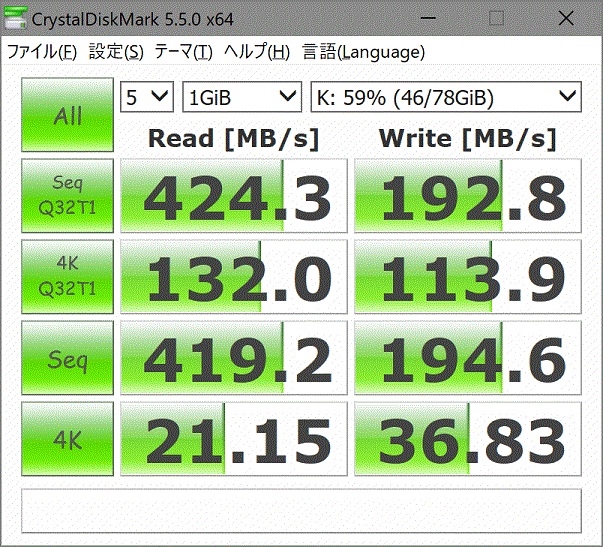
Task: Open the 言語(Language) menu
Action: click(363, 52)
